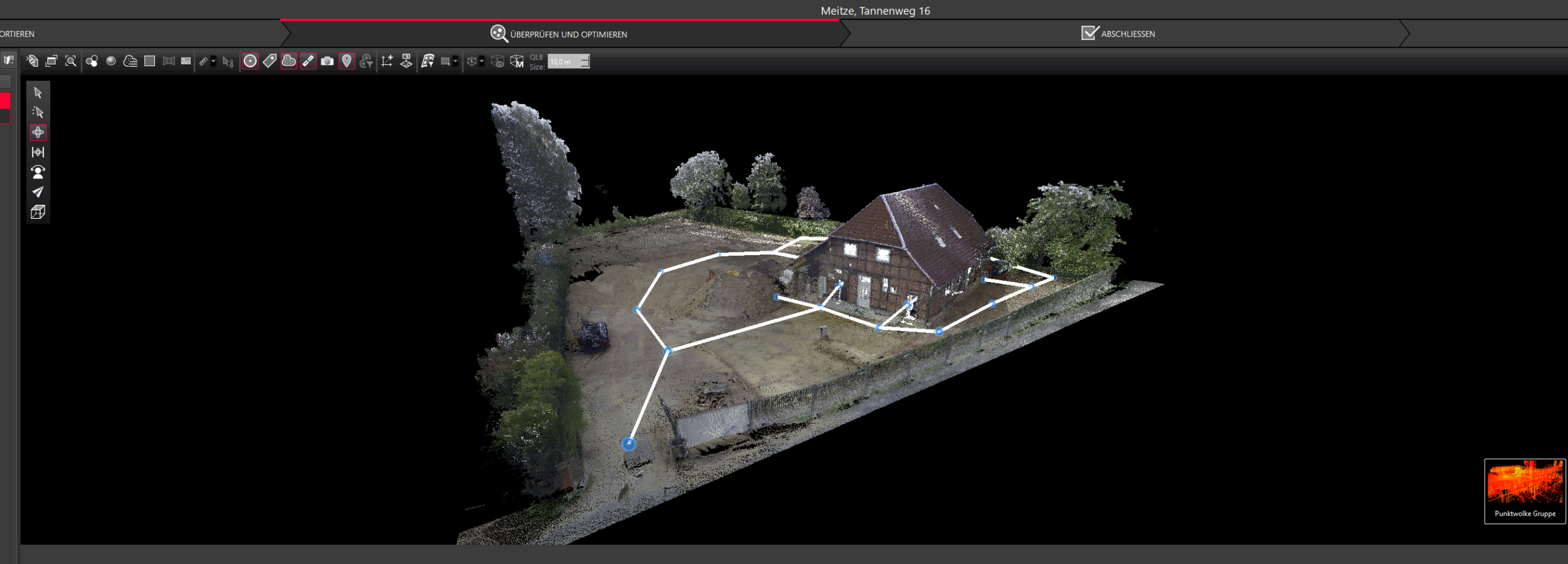The height and width of the screenshot is (564, 1568).
Task: Click the panorama view toolbar icon
Action: [168, 61]
